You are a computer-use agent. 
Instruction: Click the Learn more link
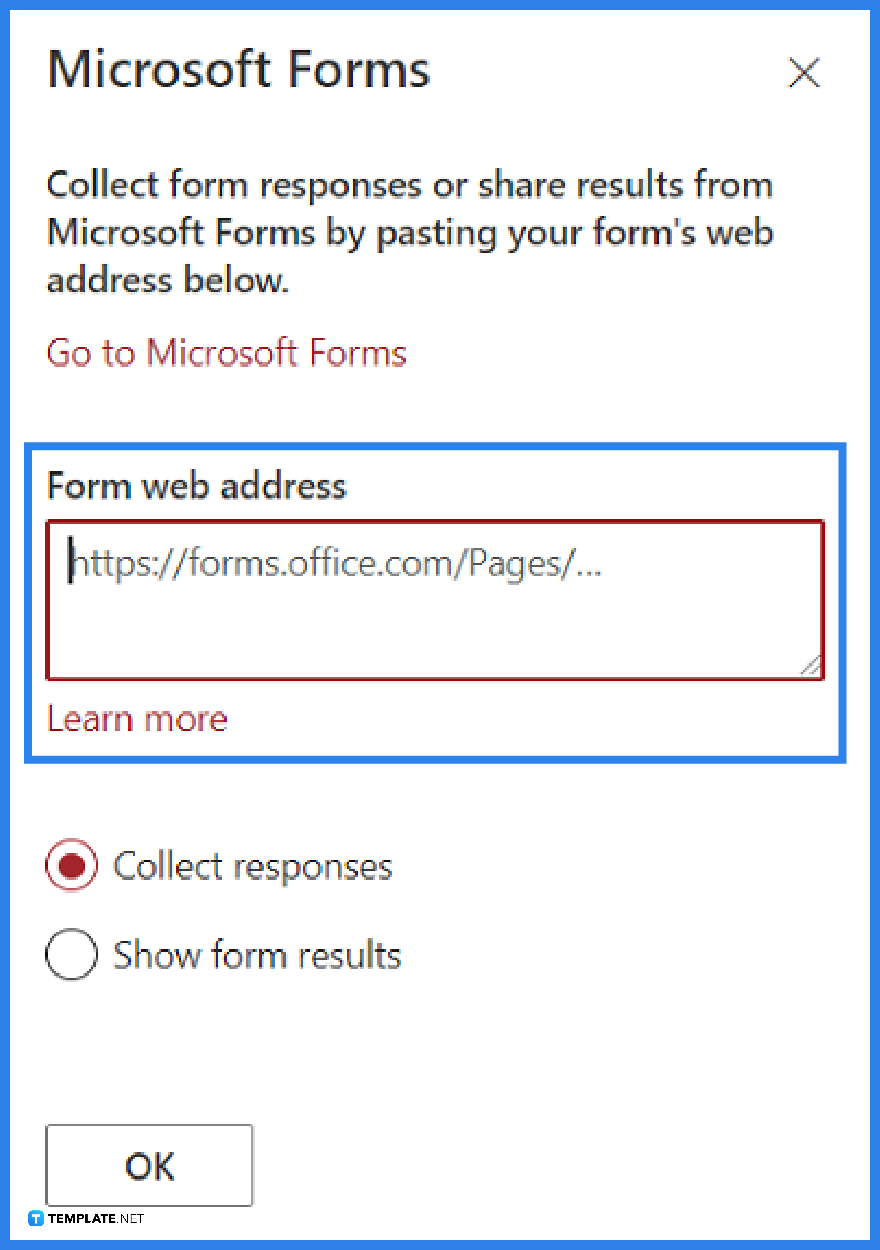137,718
